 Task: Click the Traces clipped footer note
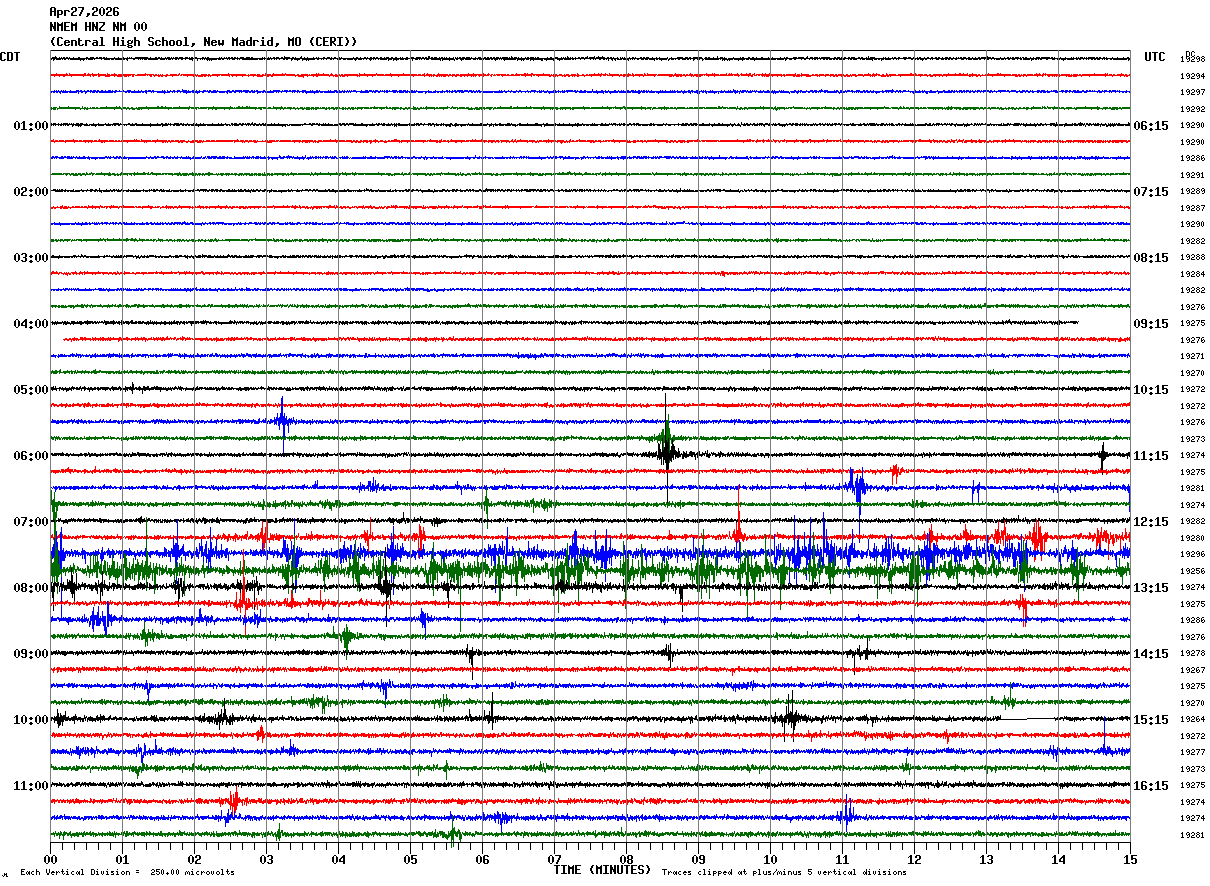click(x=784, y=872)
